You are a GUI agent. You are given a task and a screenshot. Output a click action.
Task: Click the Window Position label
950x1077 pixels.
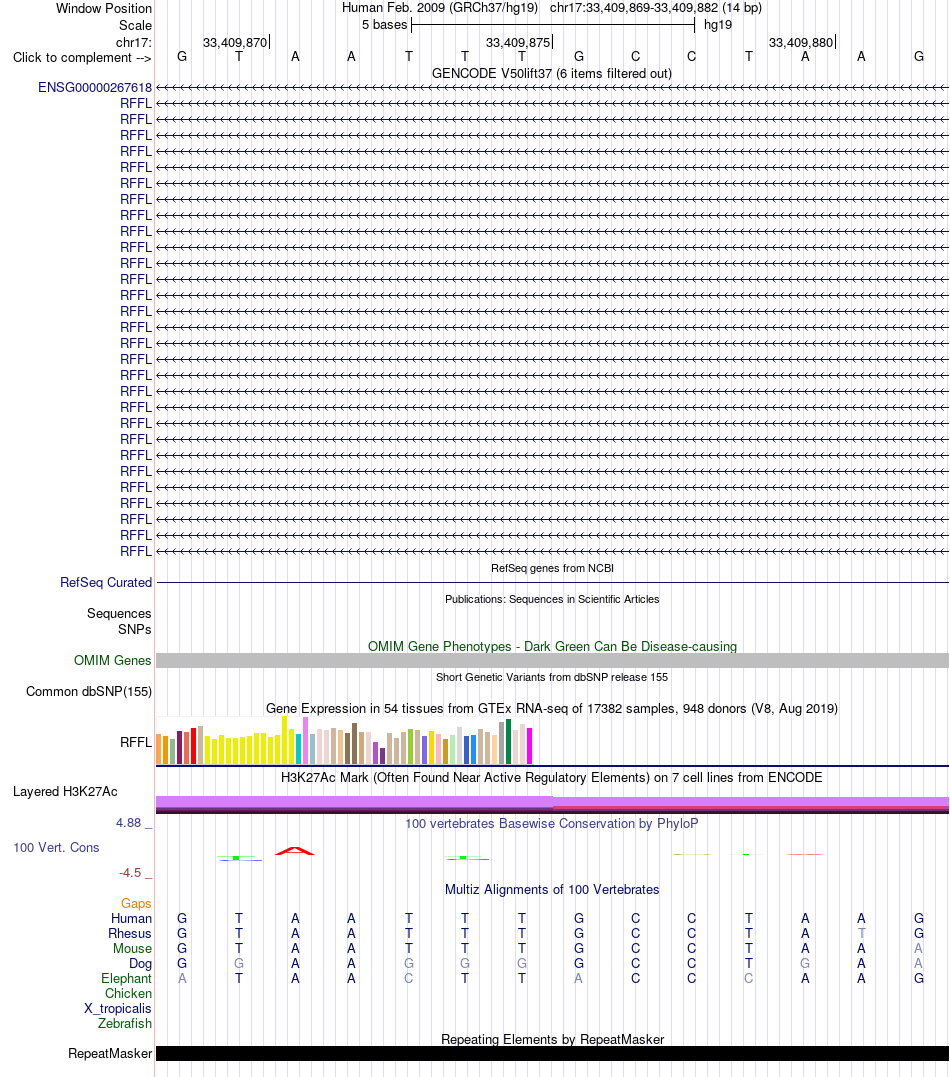click(104, 8)
